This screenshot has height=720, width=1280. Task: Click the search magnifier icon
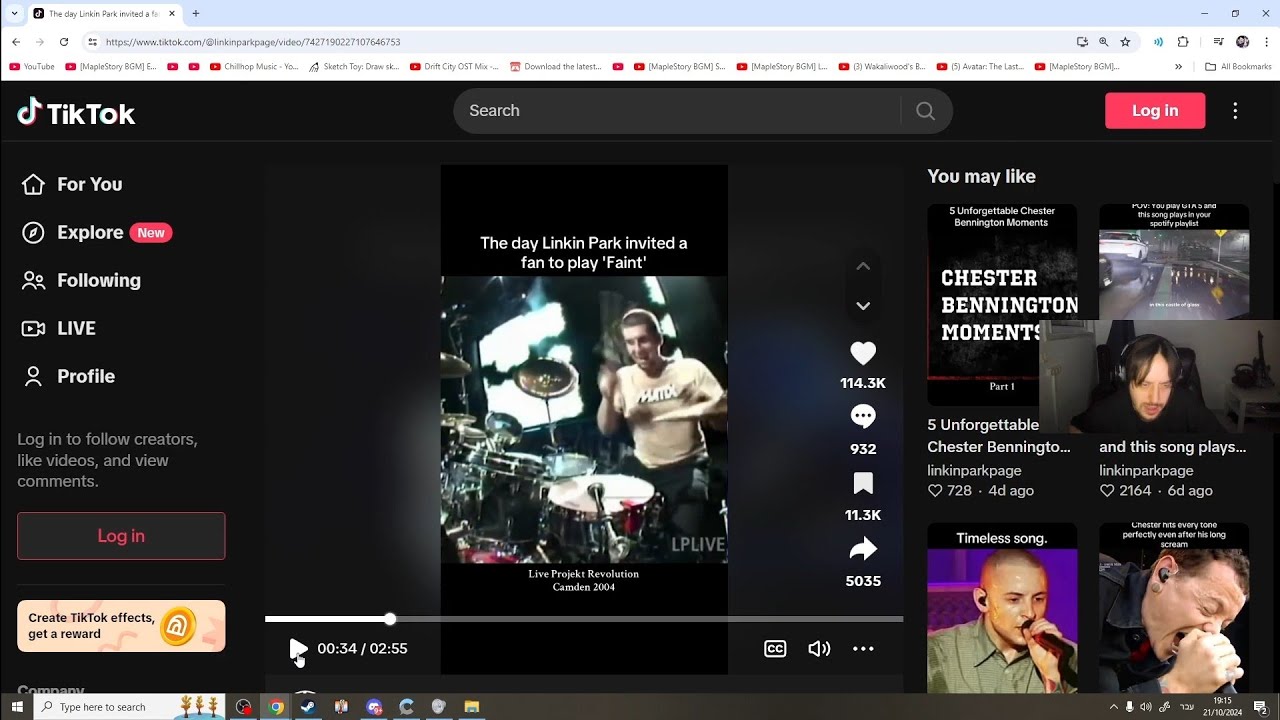[925, 111]
